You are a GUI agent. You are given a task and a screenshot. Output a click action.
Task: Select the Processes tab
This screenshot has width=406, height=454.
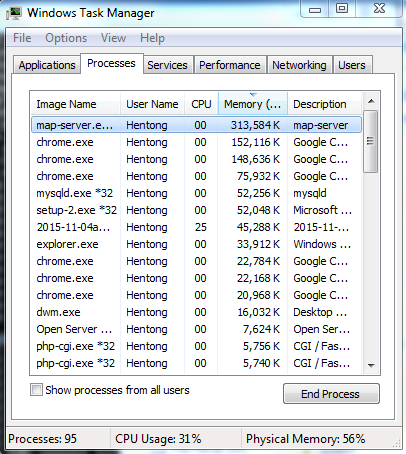[x=112, y=63]
